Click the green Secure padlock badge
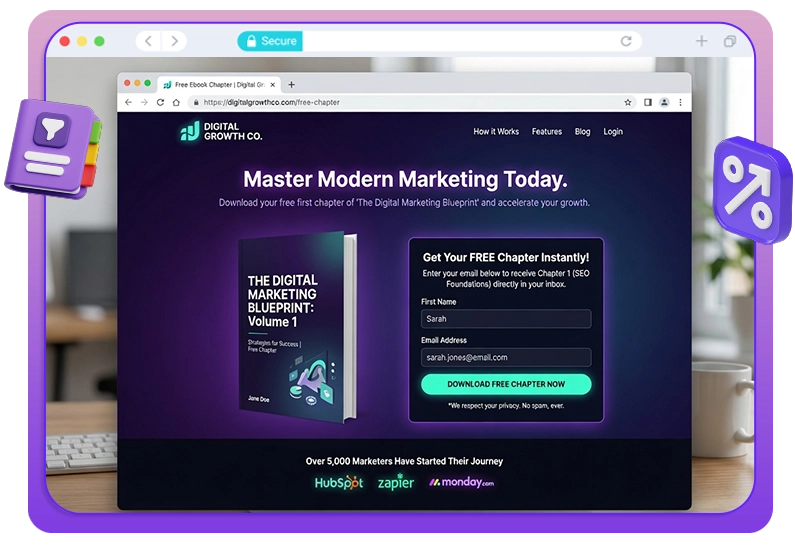 270,41
